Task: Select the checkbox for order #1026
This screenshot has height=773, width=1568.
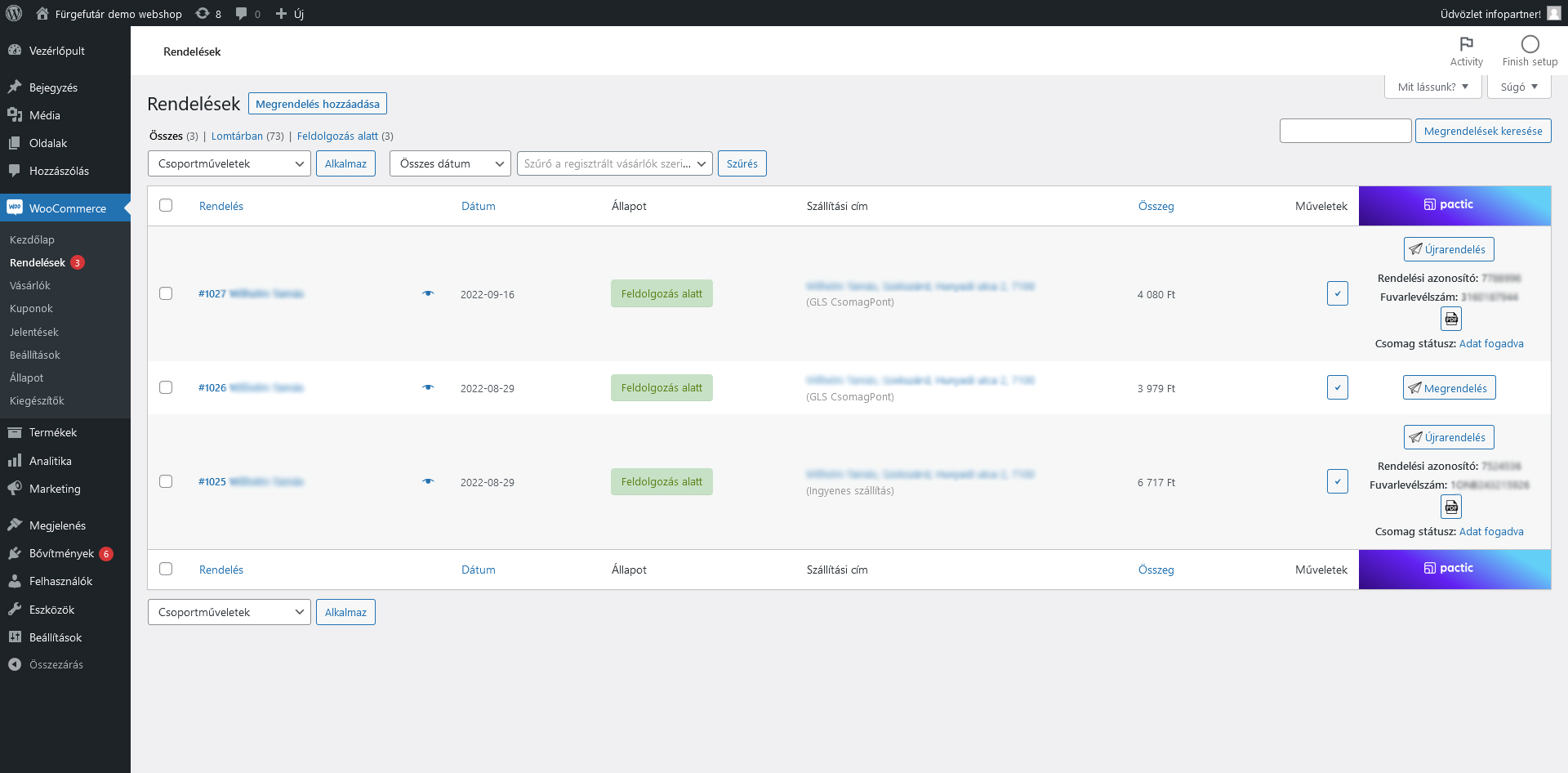Action: [166, 387]
